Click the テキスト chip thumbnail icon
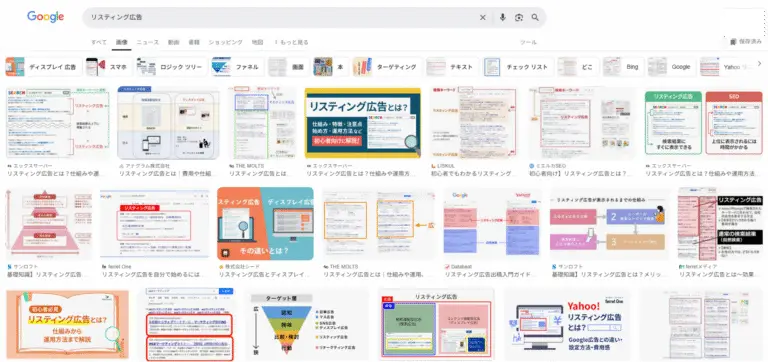 (436, 67)
